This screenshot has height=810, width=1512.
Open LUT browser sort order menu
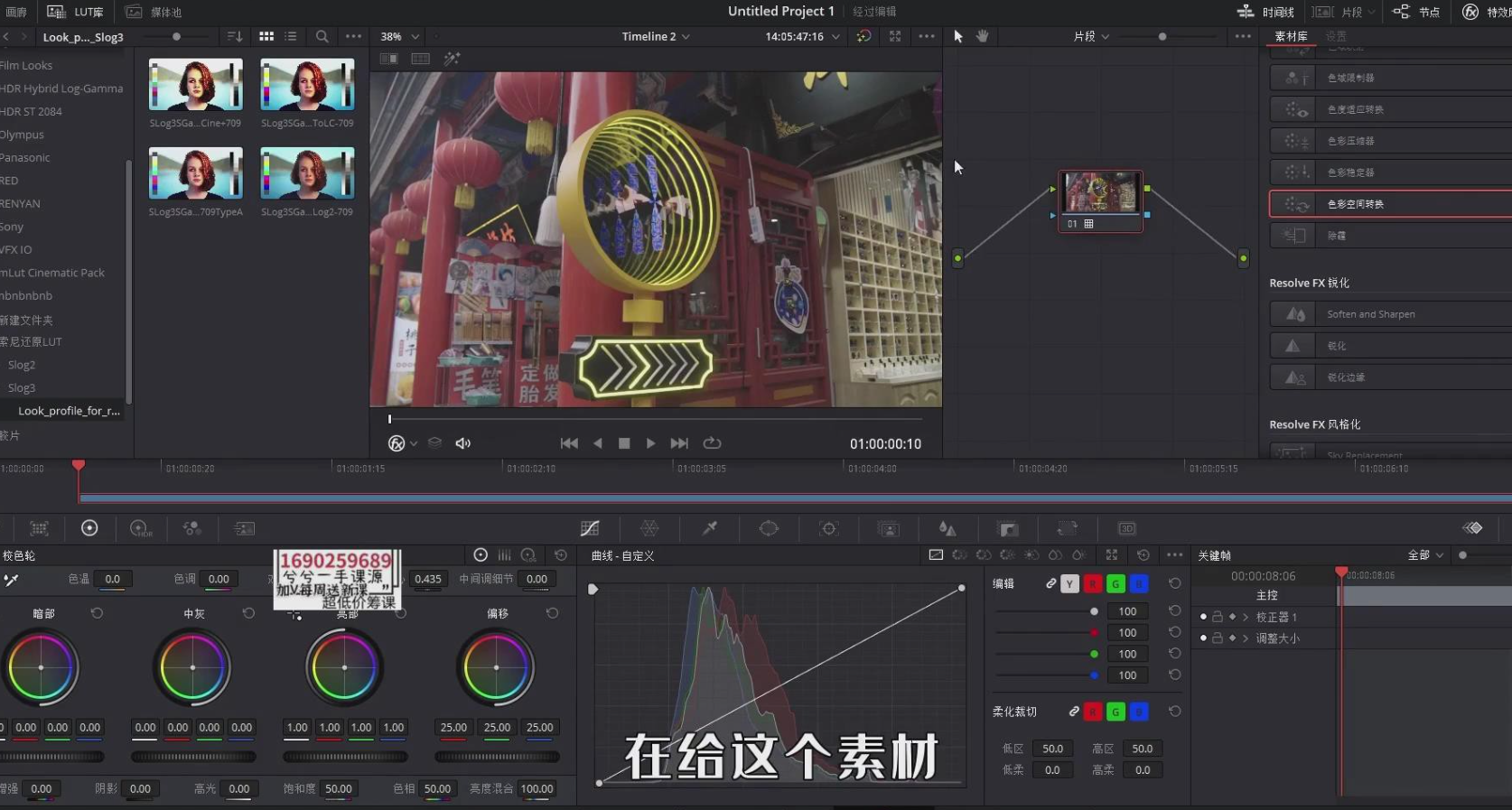coord(235,36)
